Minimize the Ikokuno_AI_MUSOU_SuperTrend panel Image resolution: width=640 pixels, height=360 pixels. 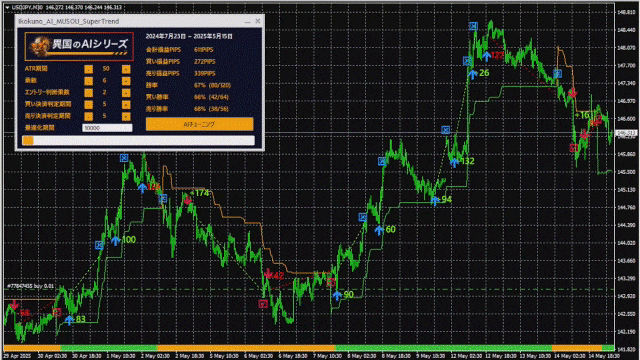pos(247,21)
